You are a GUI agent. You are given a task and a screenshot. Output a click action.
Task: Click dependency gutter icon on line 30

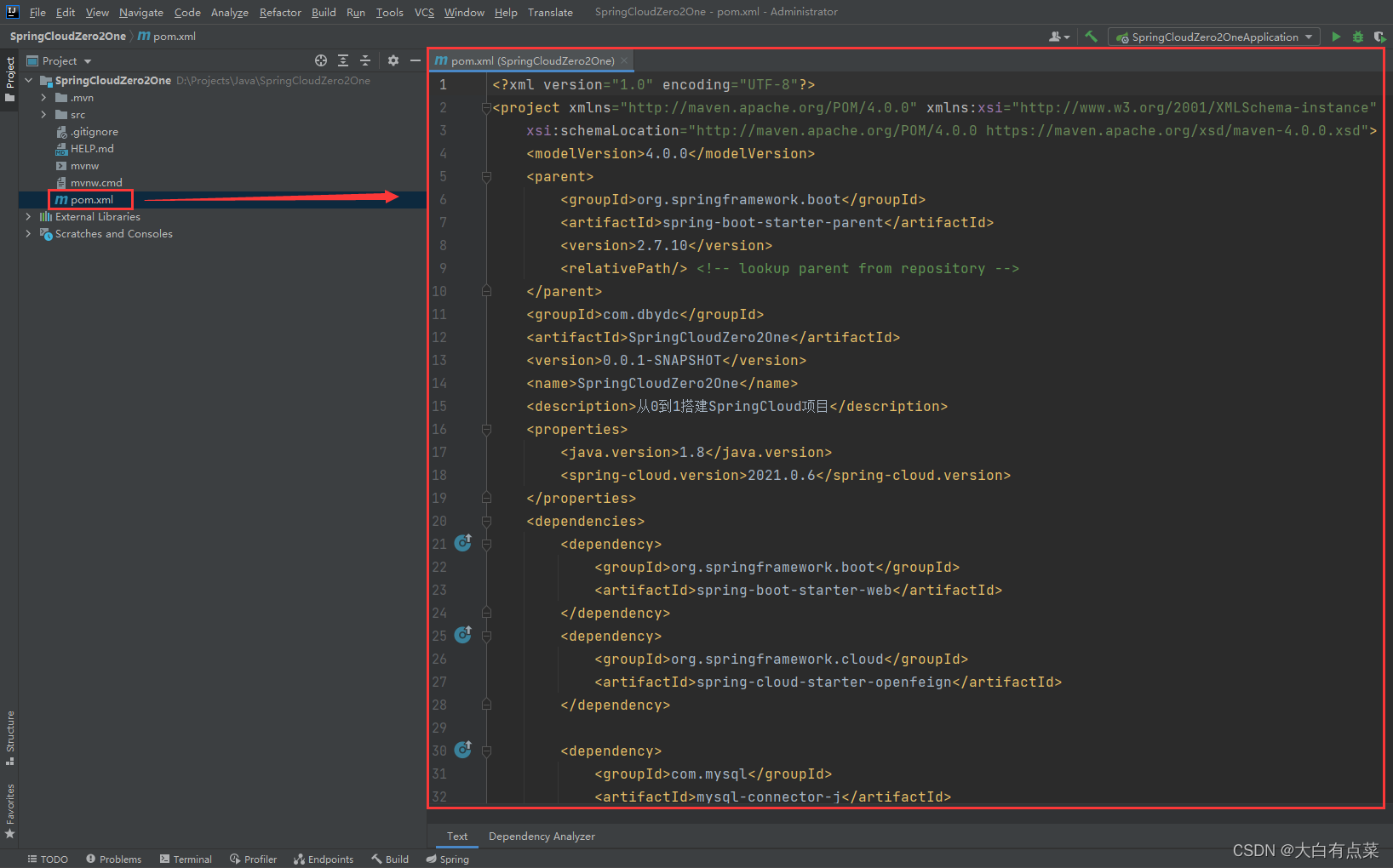point(463,750)
